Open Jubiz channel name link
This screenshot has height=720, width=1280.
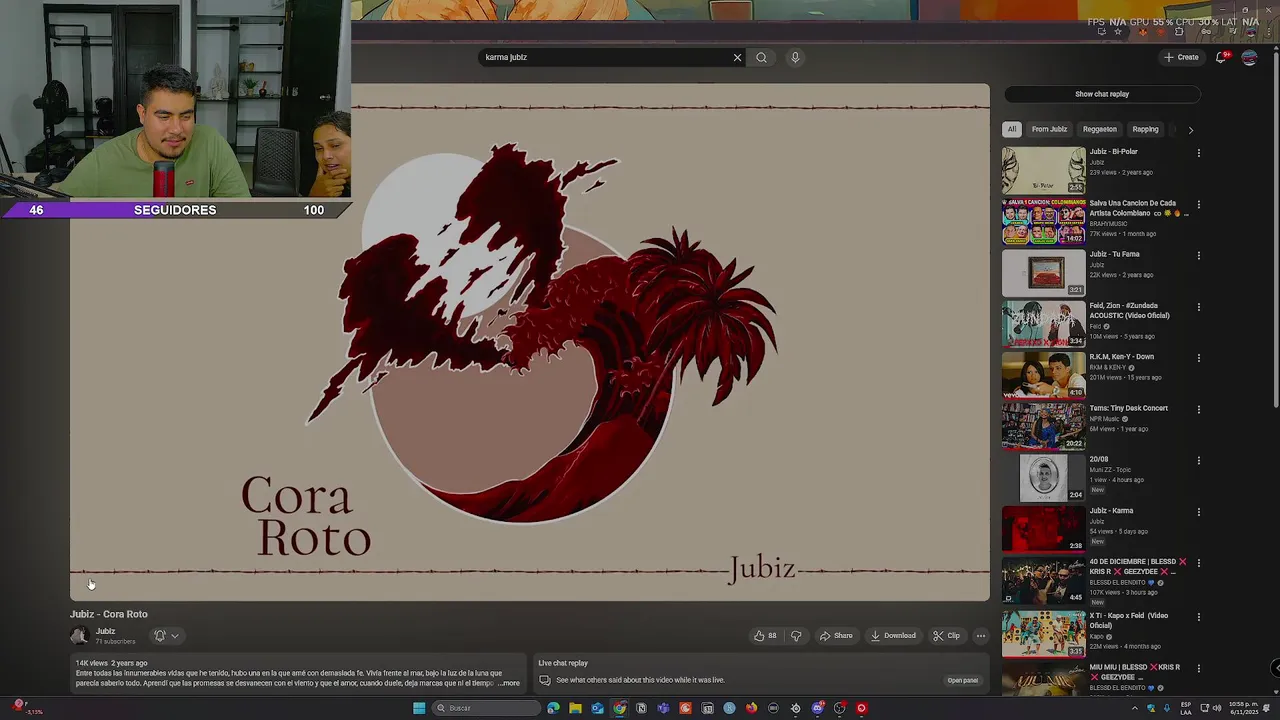[x=105, y=631]
